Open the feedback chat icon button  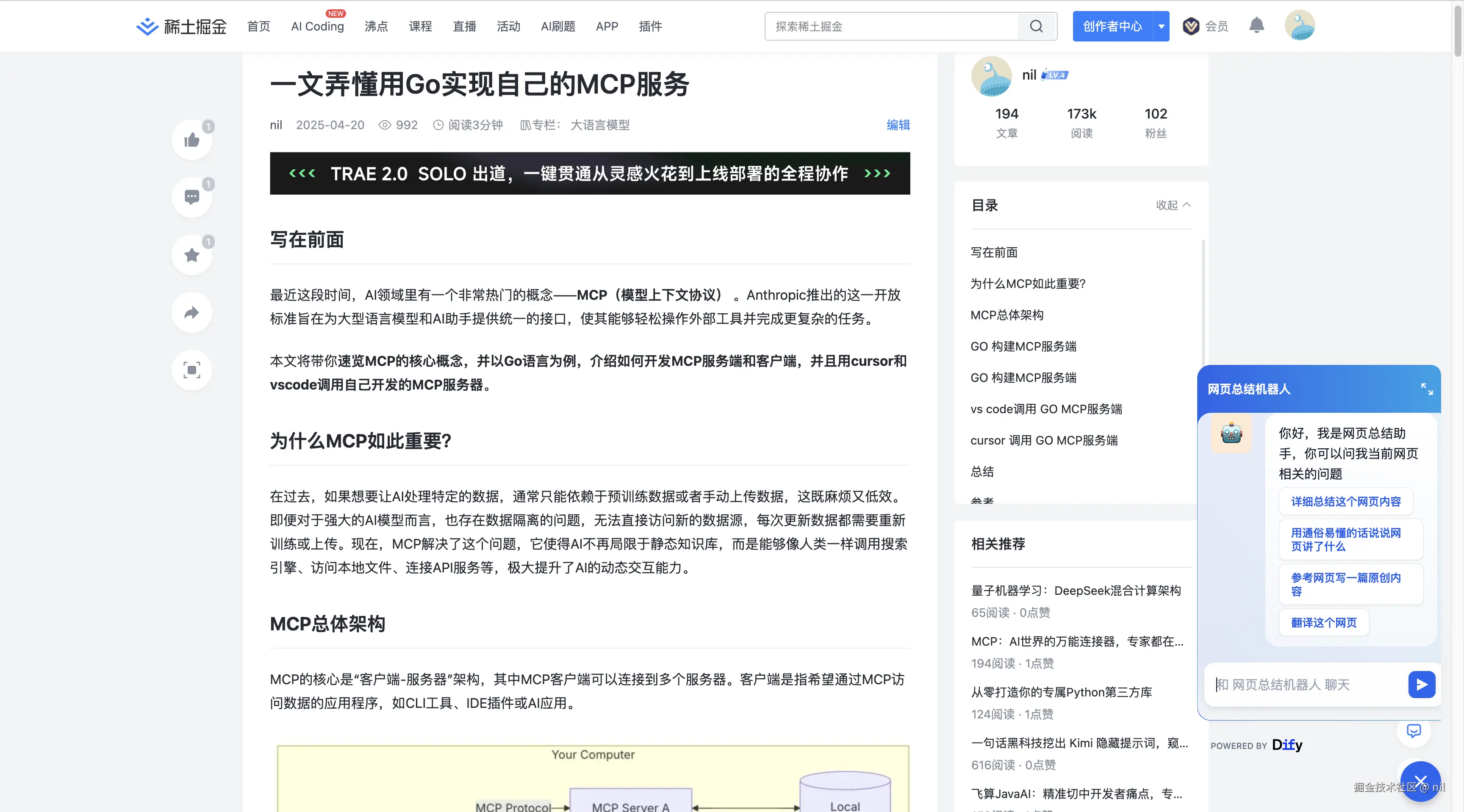click(x=1414, y=731)
